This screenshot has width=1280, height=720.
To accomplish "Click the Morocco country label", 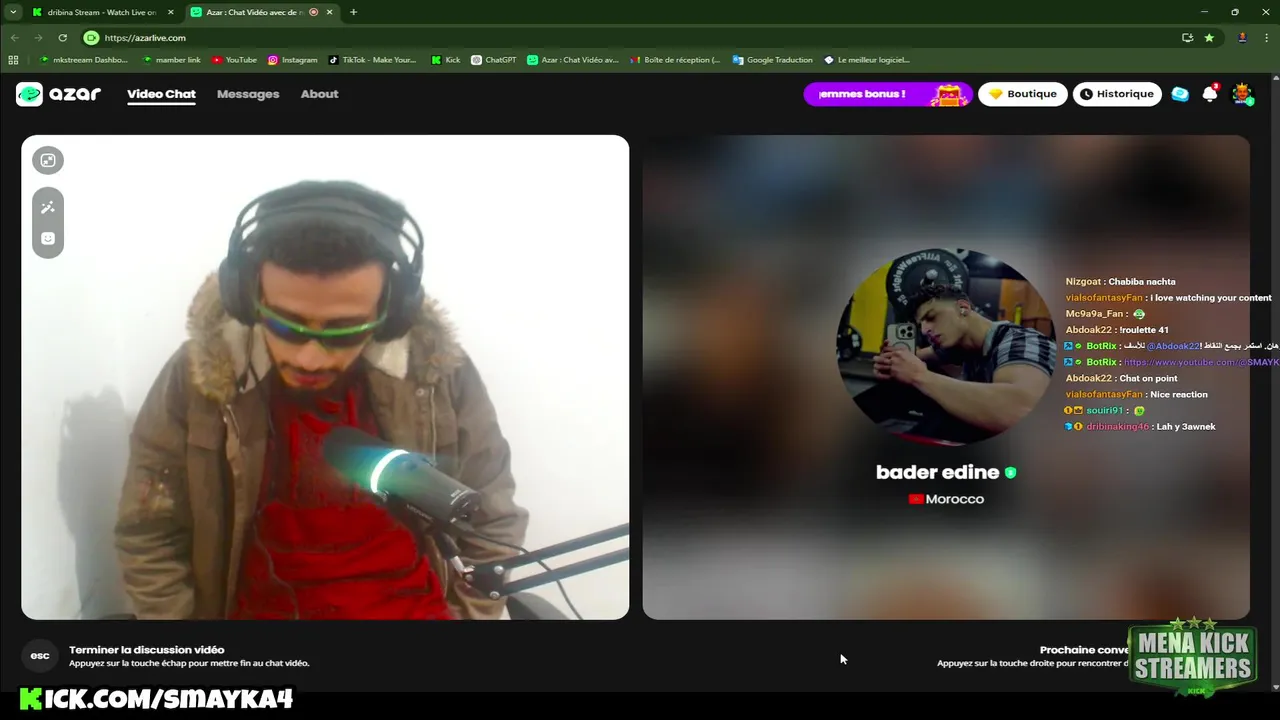I will (946, 499).
